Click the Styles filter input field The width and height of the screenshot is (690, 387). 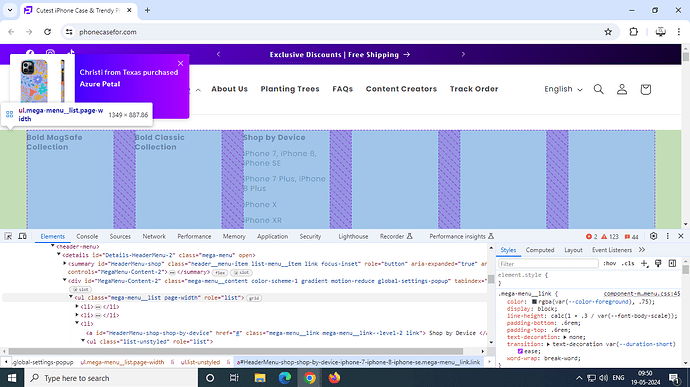click(548, 264)
